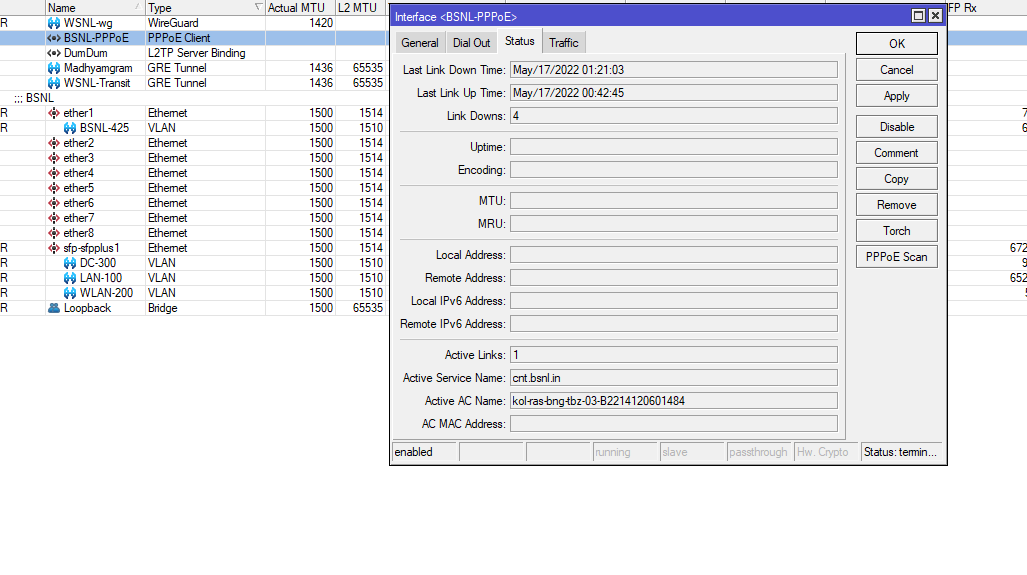Viewport: 1027px width, 575px height.
Task: Click the Actual MTU column header
Action: tap(300, 8)
